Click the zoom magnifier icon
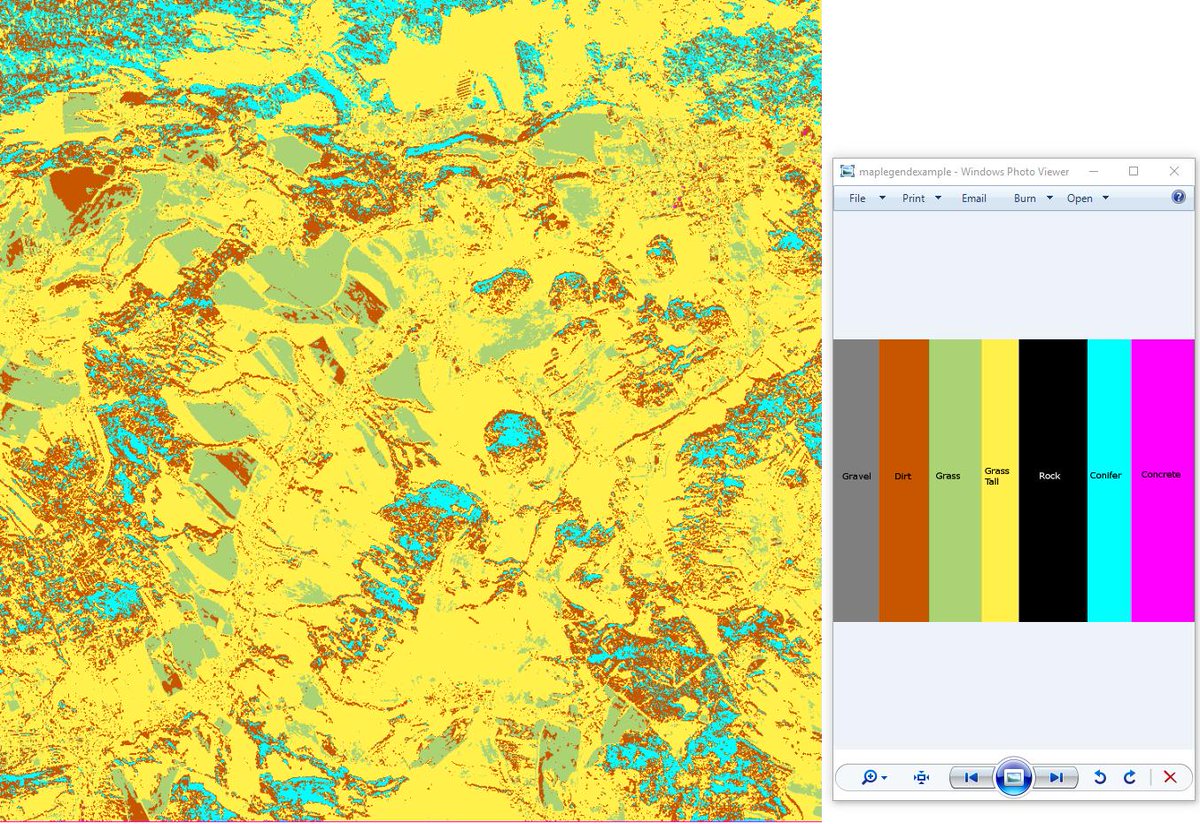1200x824 pixels. tap(869, 777)
